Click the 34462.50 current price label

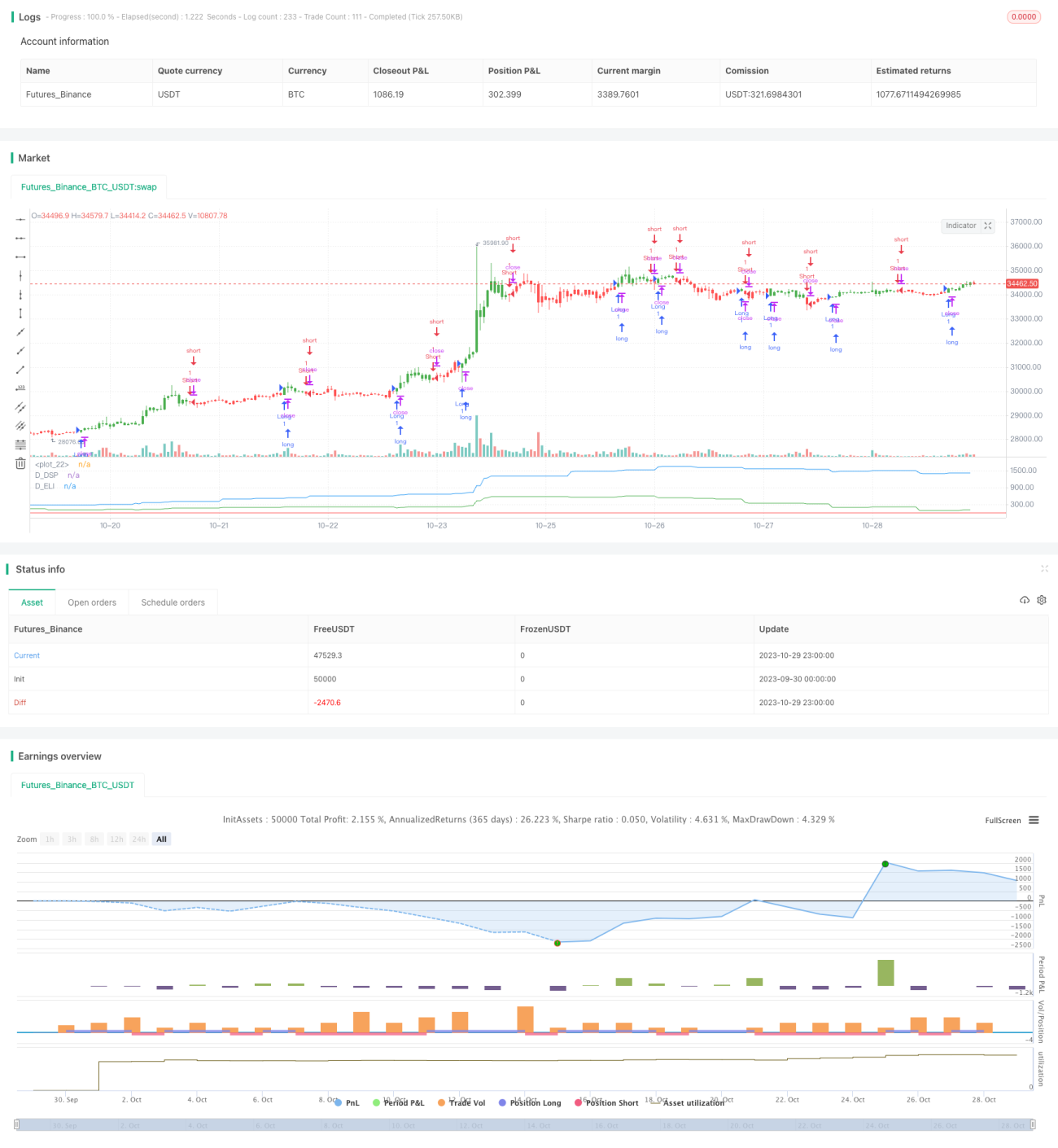click(1022, 283)
